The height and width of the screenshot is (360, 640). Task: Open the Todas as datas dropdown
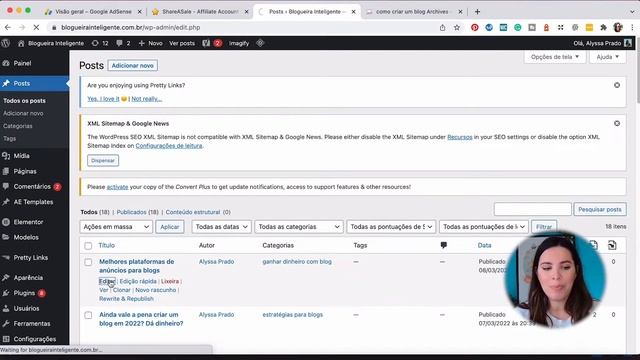point(221,227)
